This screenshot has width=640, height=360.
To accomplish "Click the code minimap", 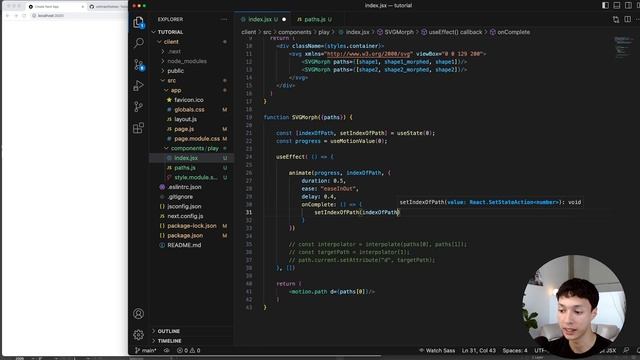I will pyautogui.click(x=623, y=47).
